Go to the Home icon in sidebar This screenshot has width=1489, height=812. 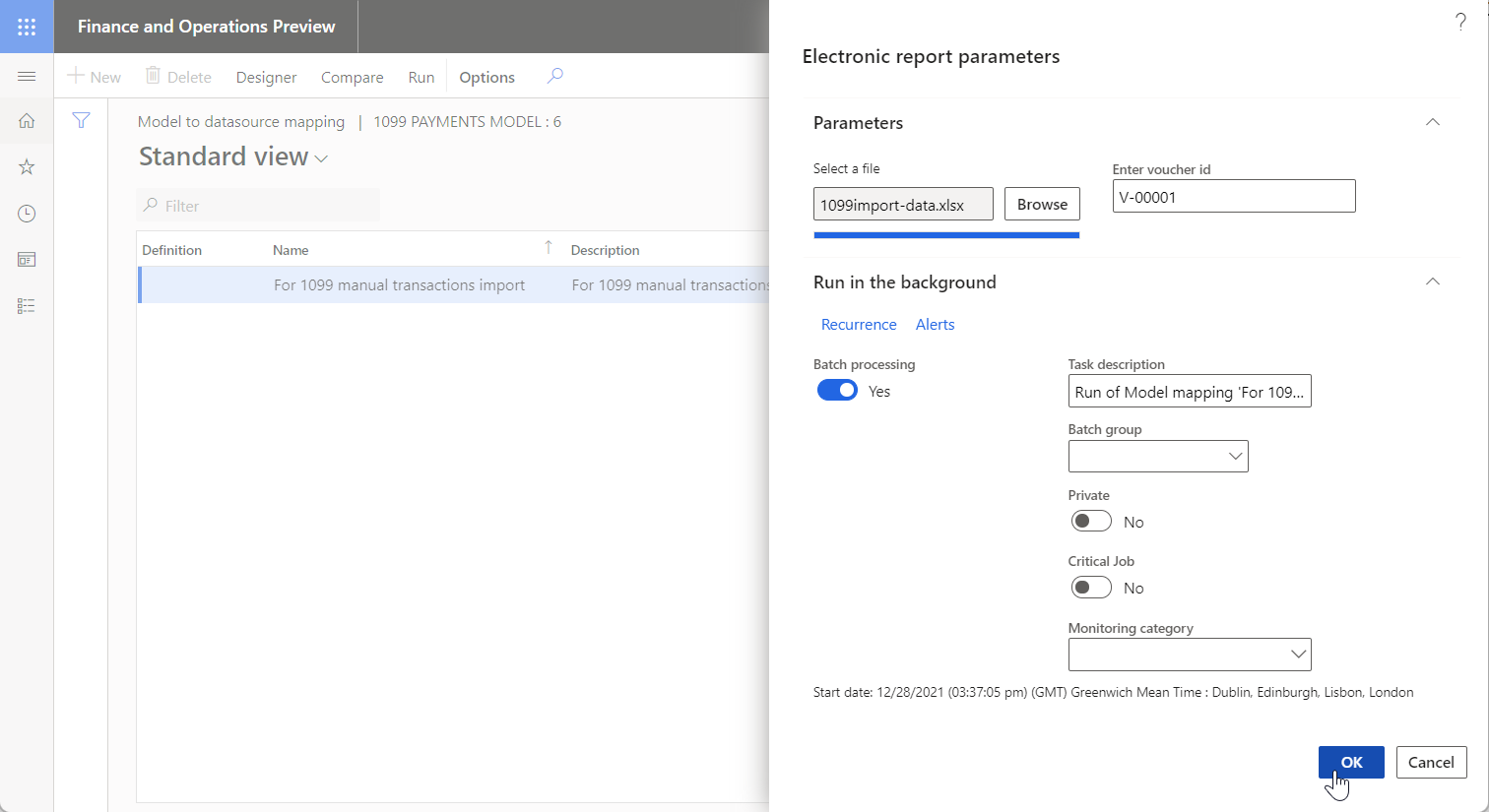(27, 120)
